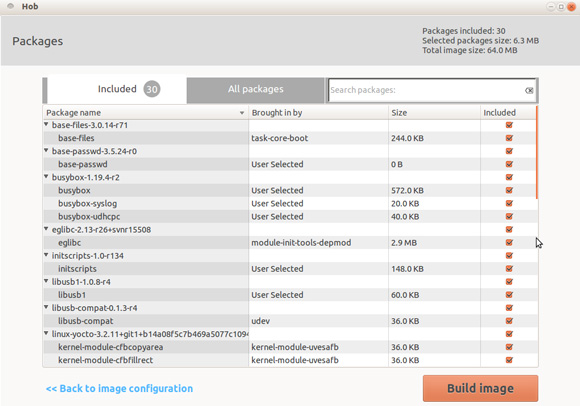The width and height of the screenshot is (580, 406).
Task: Uncheck the busybox-syslog included checkbox
Action: [509, 203]
